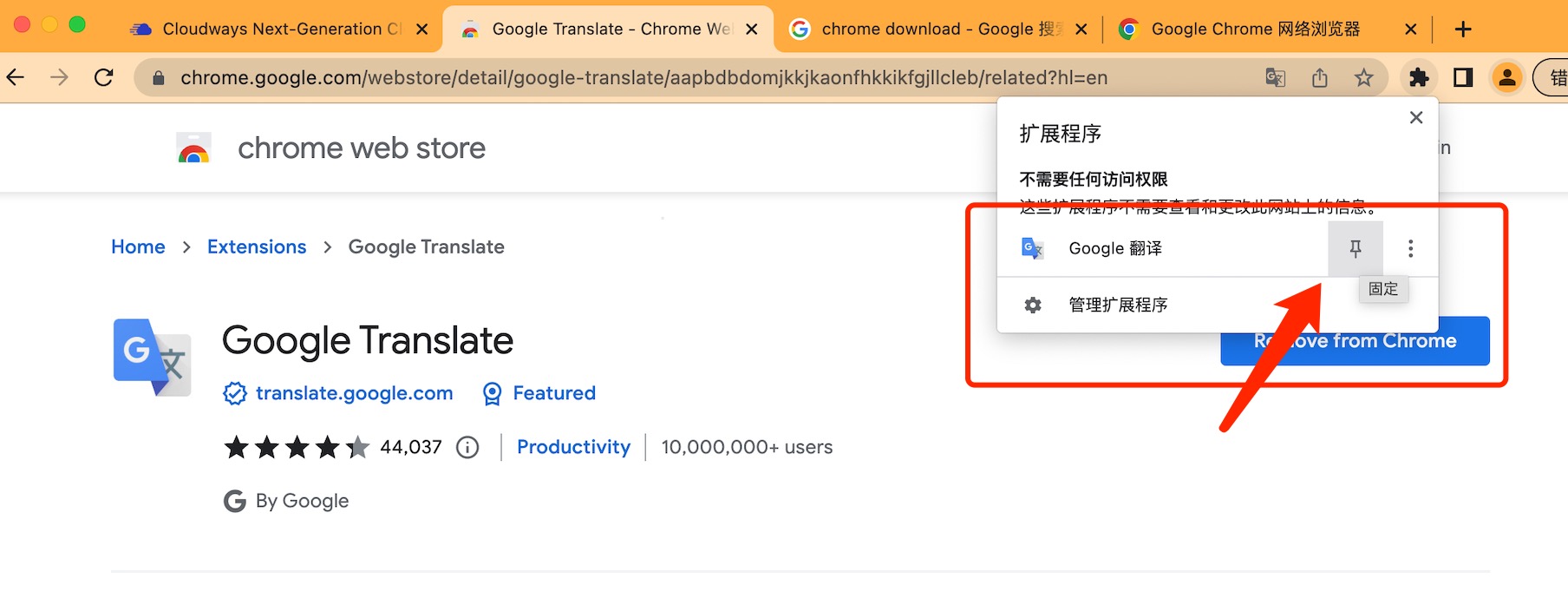This screenshot has height=611, width=1568.
Task: Click the ratings info icon beside 44,037
Action: click(x=467, y=447)
